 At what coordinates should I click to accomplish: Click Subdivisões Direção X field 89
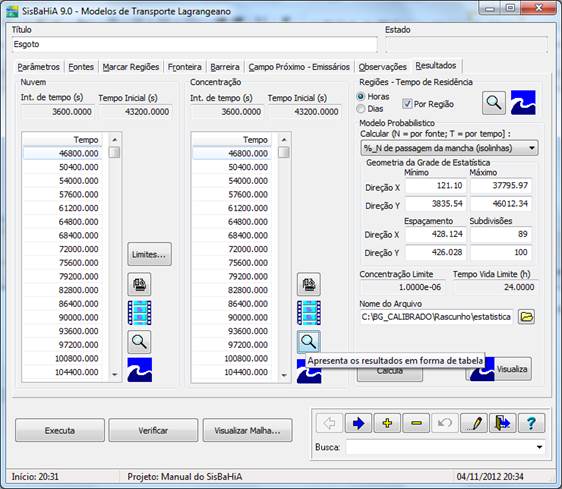pos(501,234)
